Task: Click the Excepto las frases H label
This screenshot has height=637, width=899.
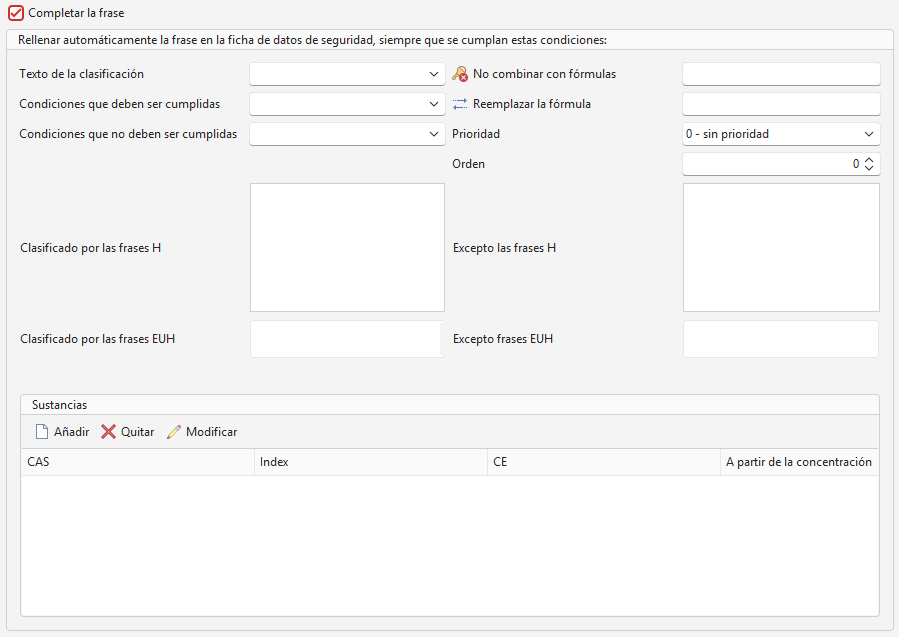Action: 505,248
